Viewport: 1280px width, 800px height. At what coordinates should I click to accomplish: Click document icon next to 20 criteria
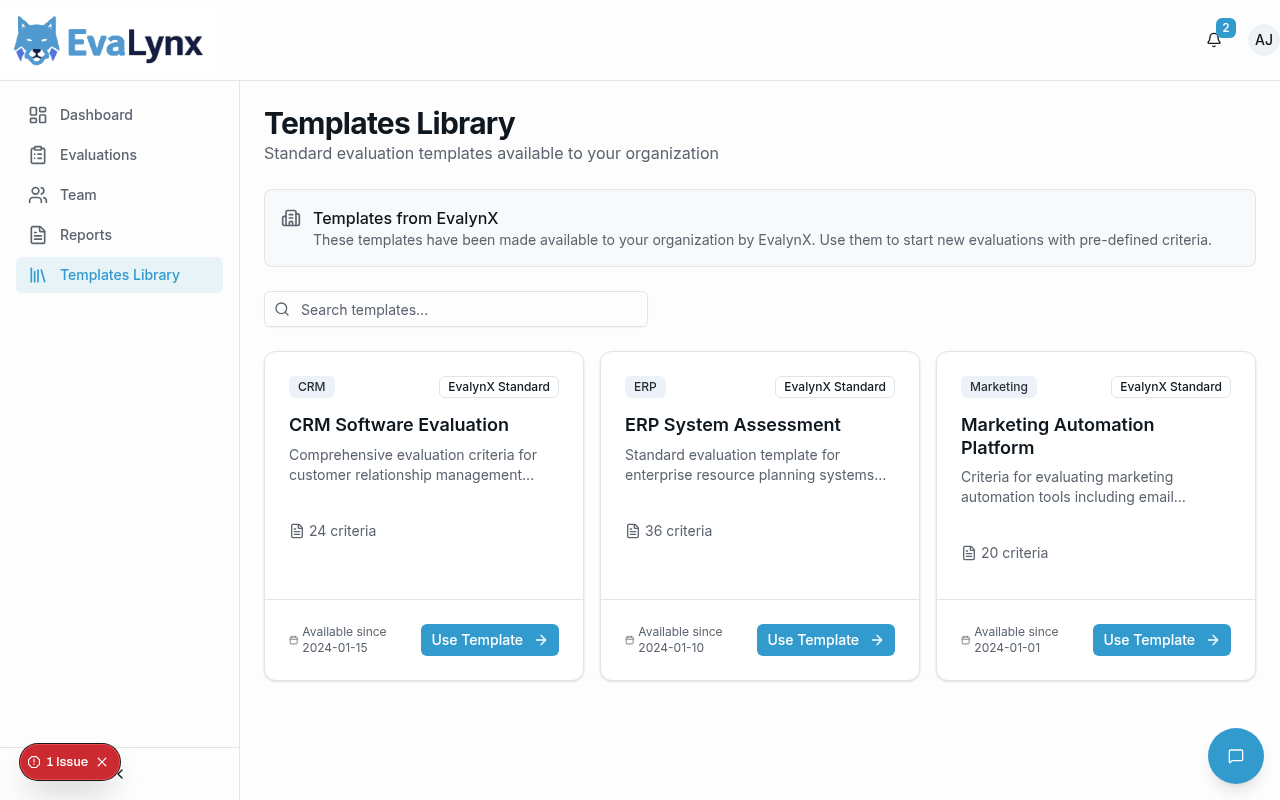pyautogui.click(x=968, y=553)
